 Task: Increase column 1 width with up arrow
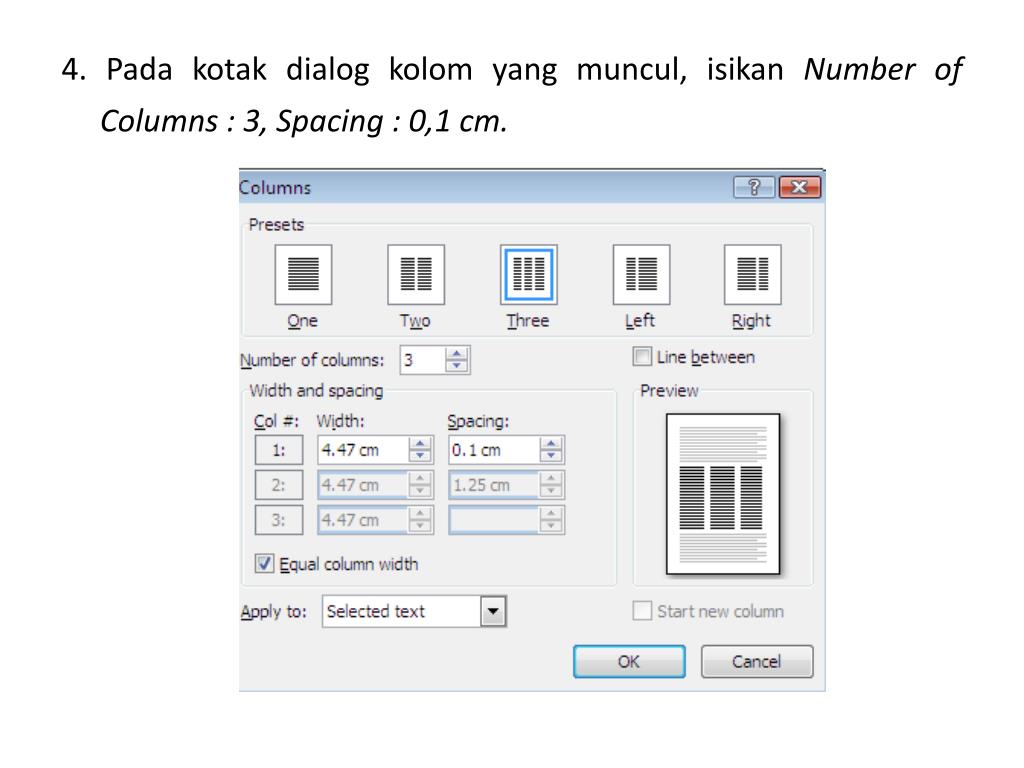coord(420,443)
